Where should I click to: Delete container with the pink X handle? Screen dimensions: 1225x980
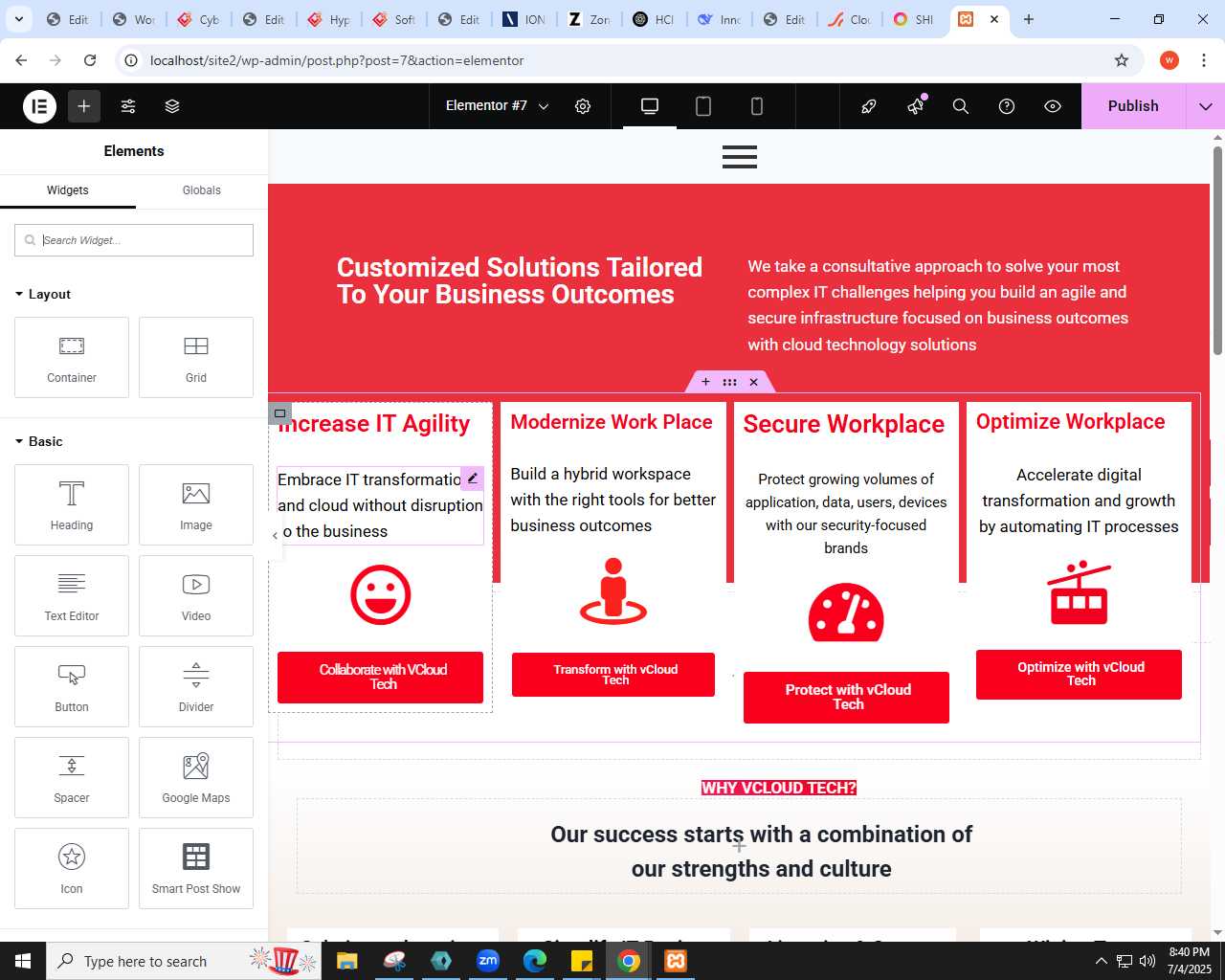click(753, 382)
